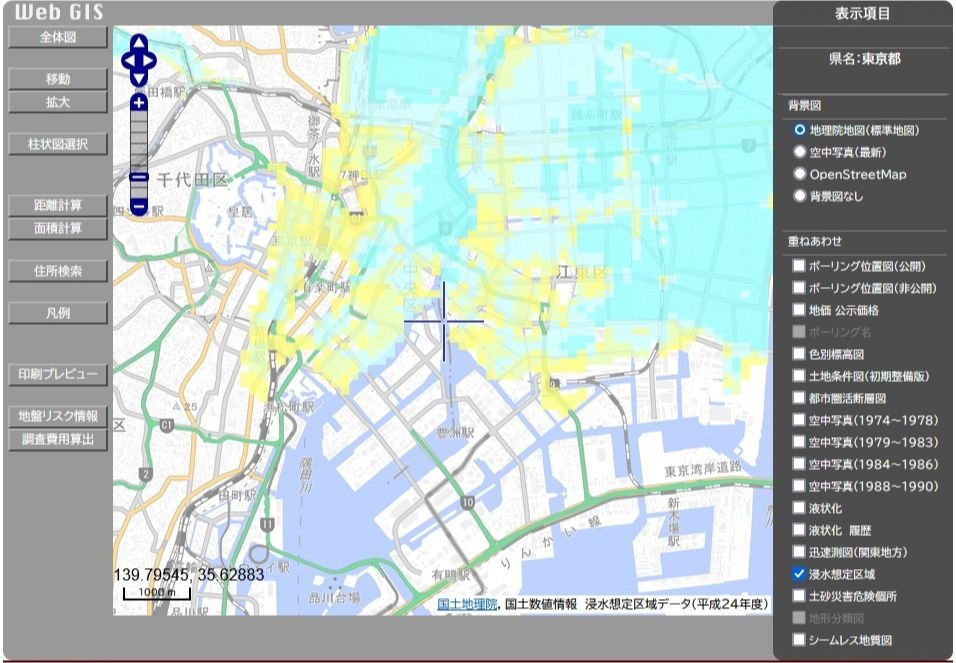
Task: Open the 国土地理院 attribution link
Action: [467, 604]
